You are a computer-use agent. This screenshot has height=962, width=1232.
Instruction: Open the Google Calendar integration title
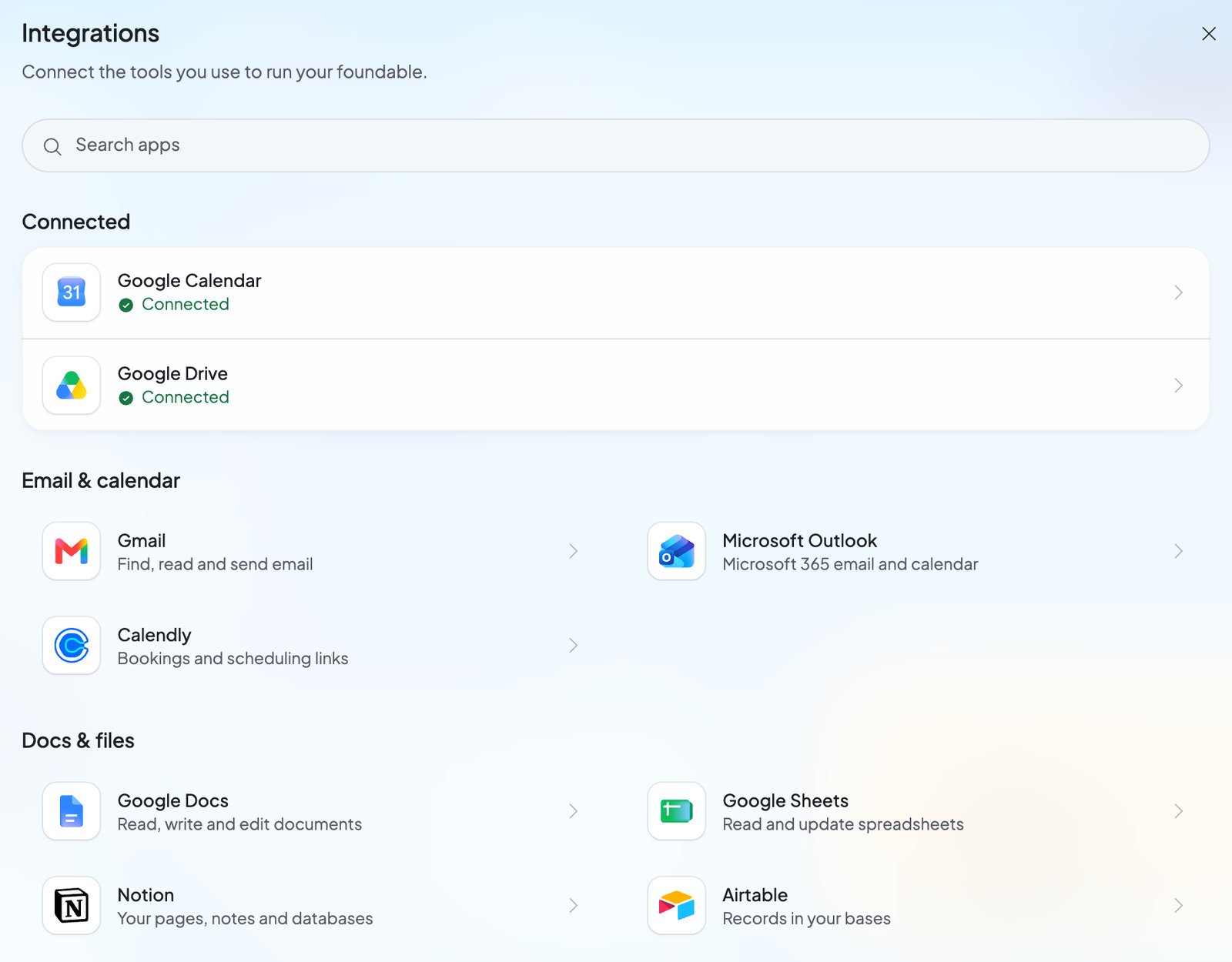189,281
